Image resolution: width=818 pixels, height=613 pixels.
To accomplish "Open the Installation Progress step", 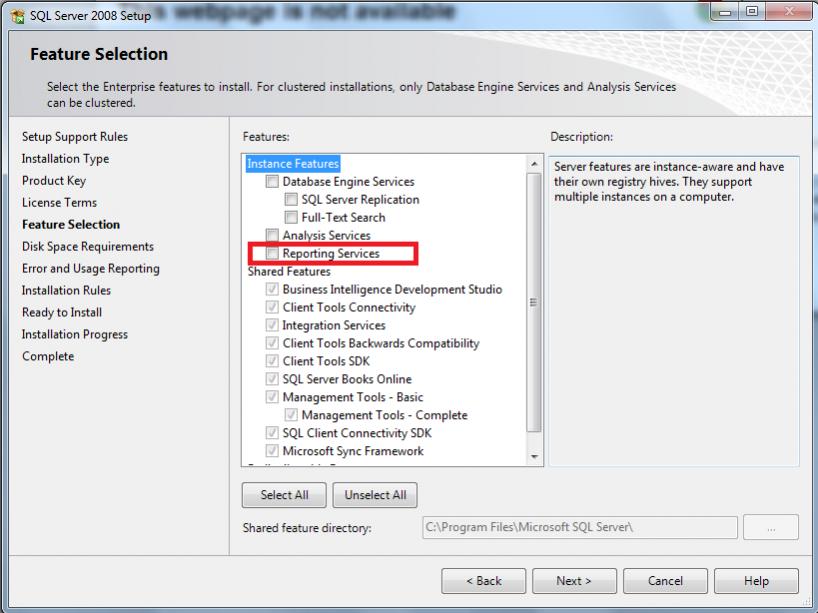I will coord(75,334).
